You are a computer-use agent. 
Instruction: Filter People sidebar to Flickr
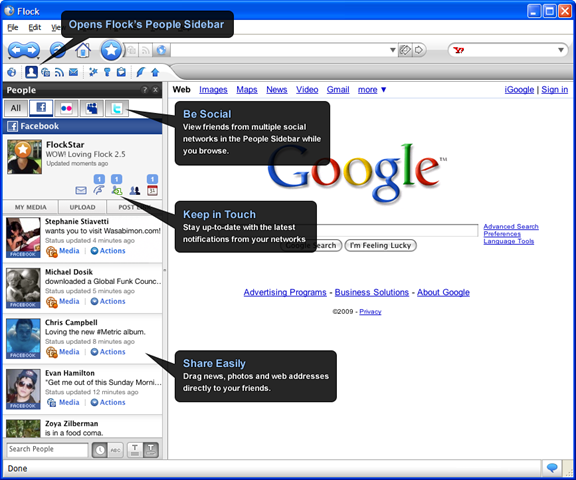pos(66,108)
